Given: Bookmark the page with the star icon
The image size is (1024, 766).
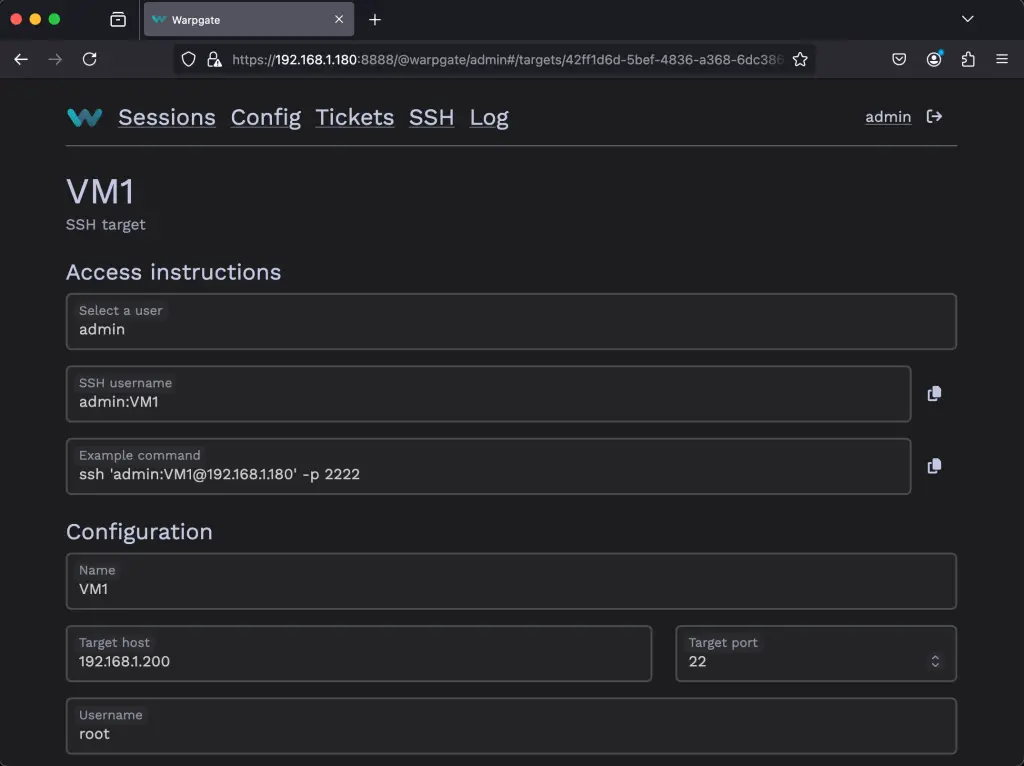Looking at the screenshot, I should click(x=800, y=59).
